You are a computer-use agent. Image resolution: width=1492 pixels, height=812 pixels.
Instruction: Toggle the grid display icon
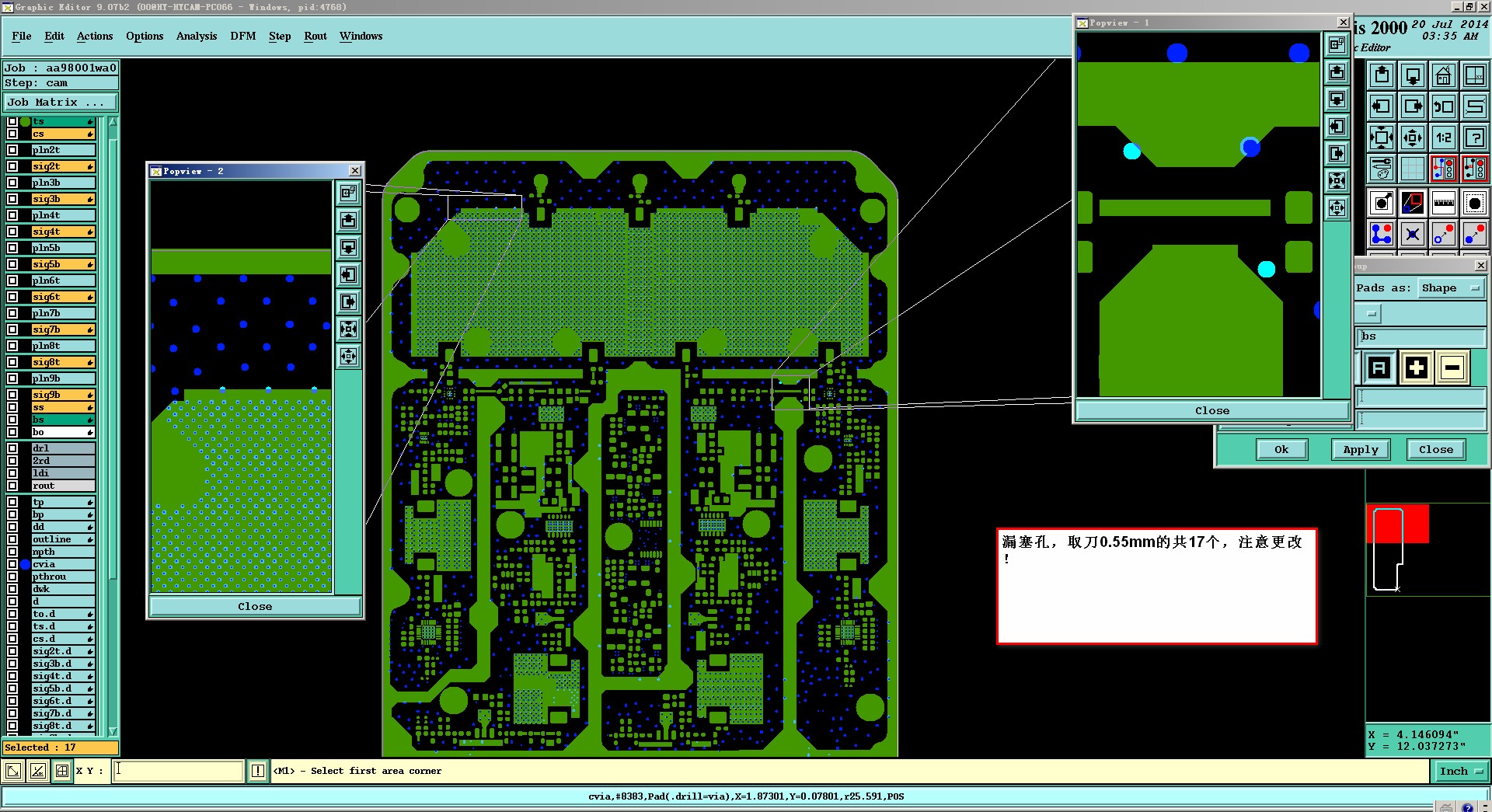coord(1412,169)
